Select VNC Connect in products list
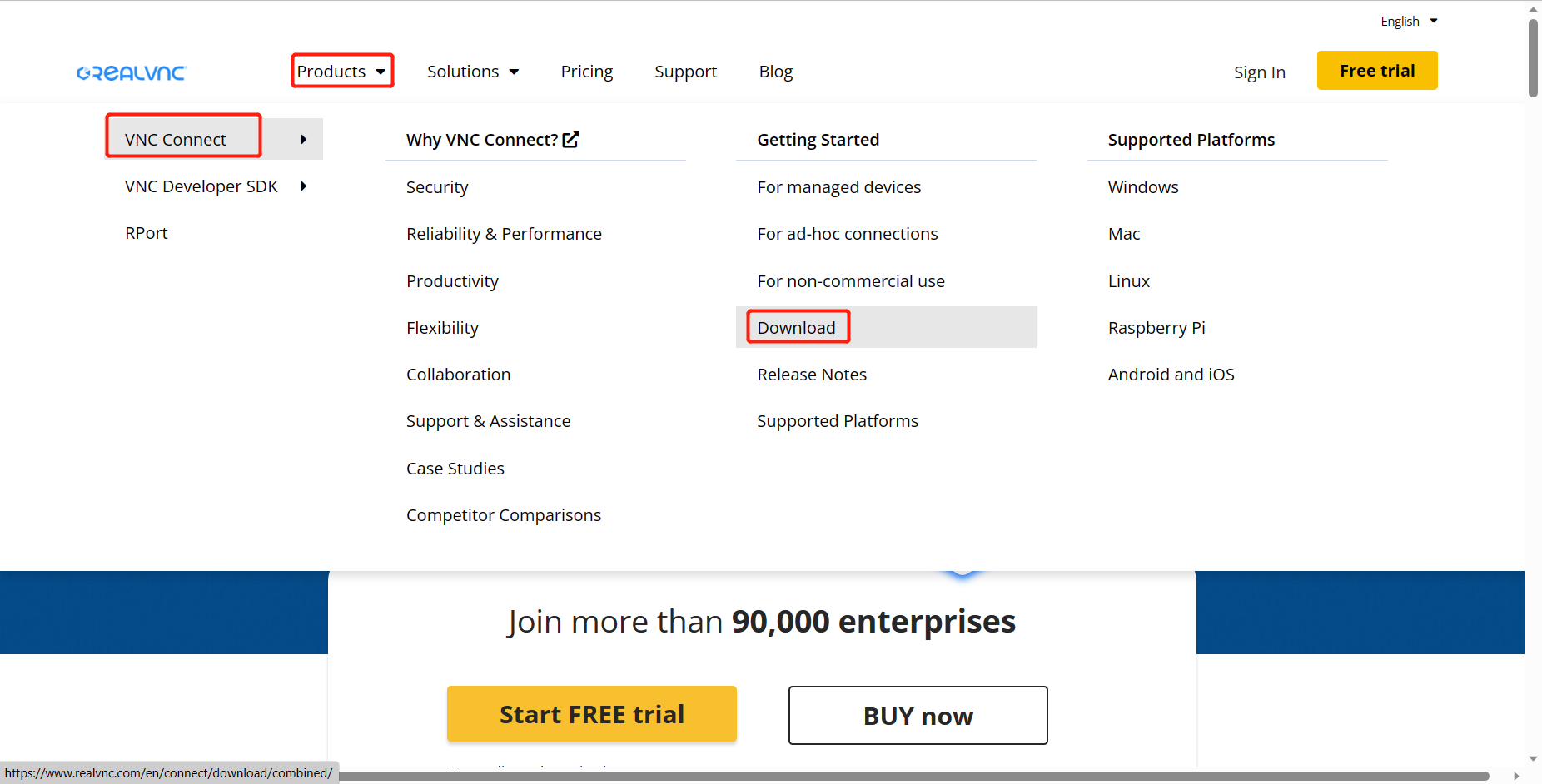The height and width of the screenshot is (784, 1542). (176, 140)
